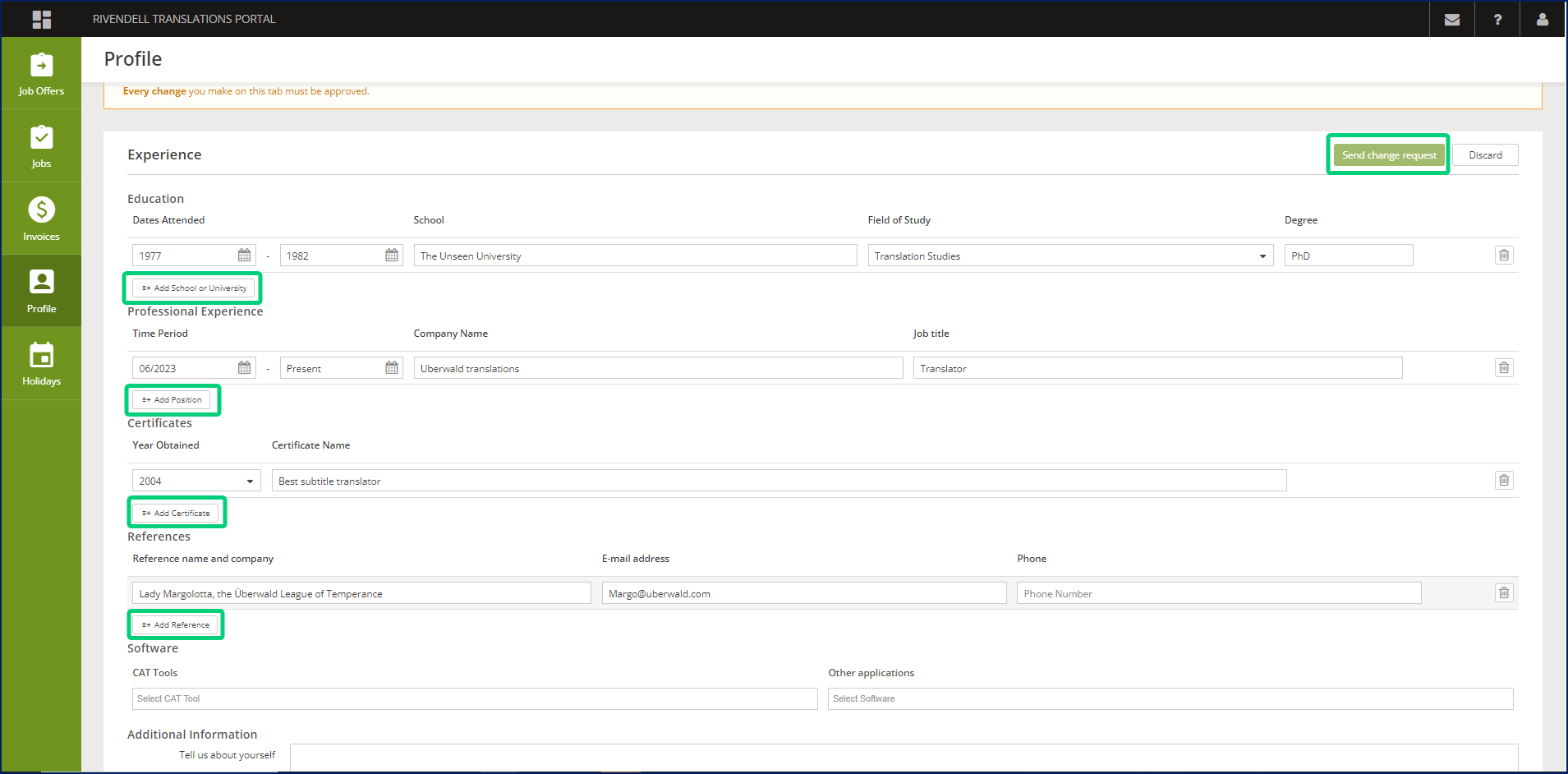Delete the Best subtitle translator certificate
Screen dimensions: 1568x774
1504,481
